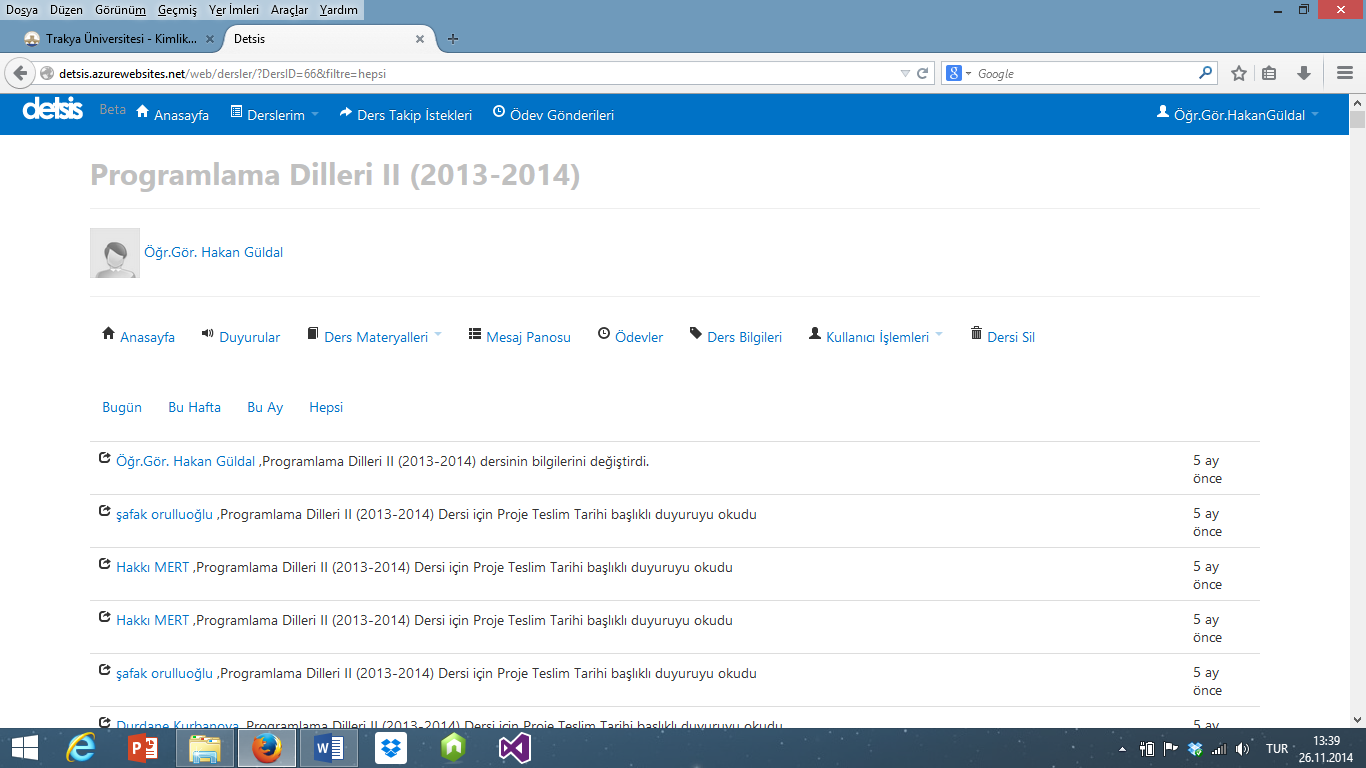This screenshot has width=1366, height=768.
Task: Click the browser back button
Action: 20,73
